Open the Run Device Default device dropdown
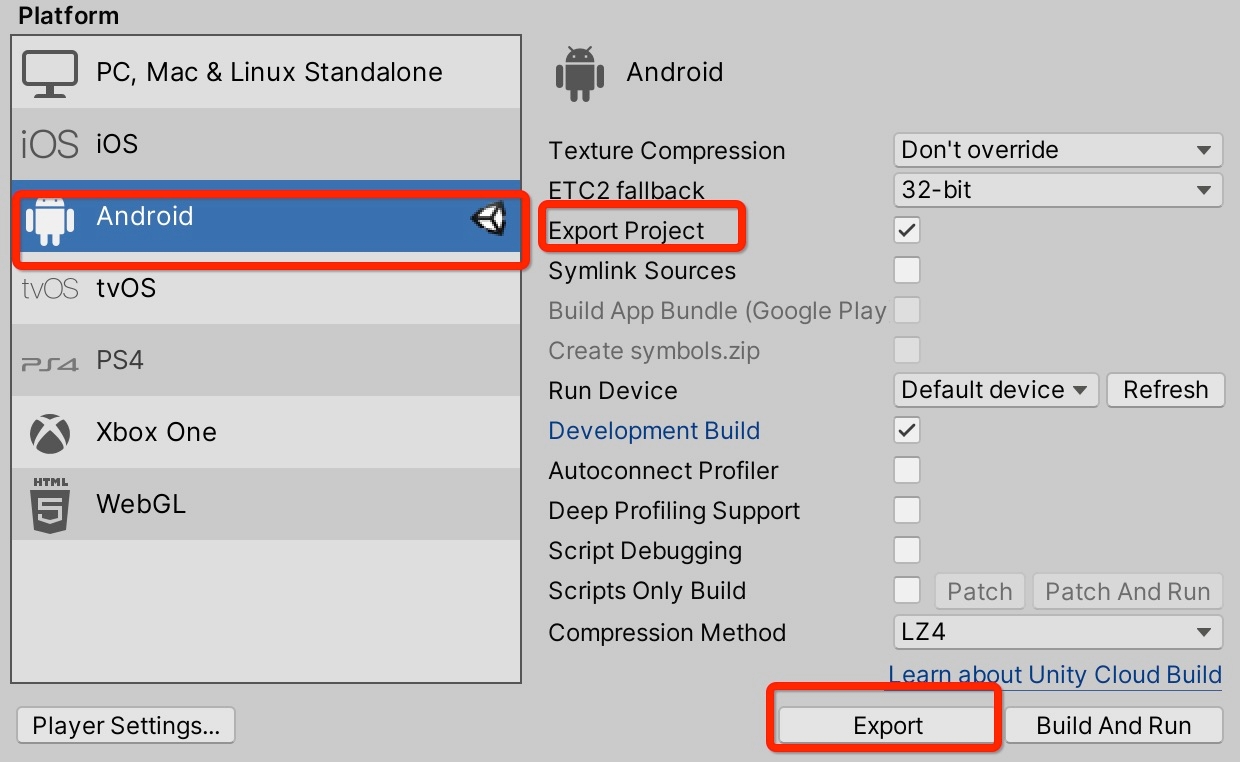1240x762 pixels. [x=995, y=390]
